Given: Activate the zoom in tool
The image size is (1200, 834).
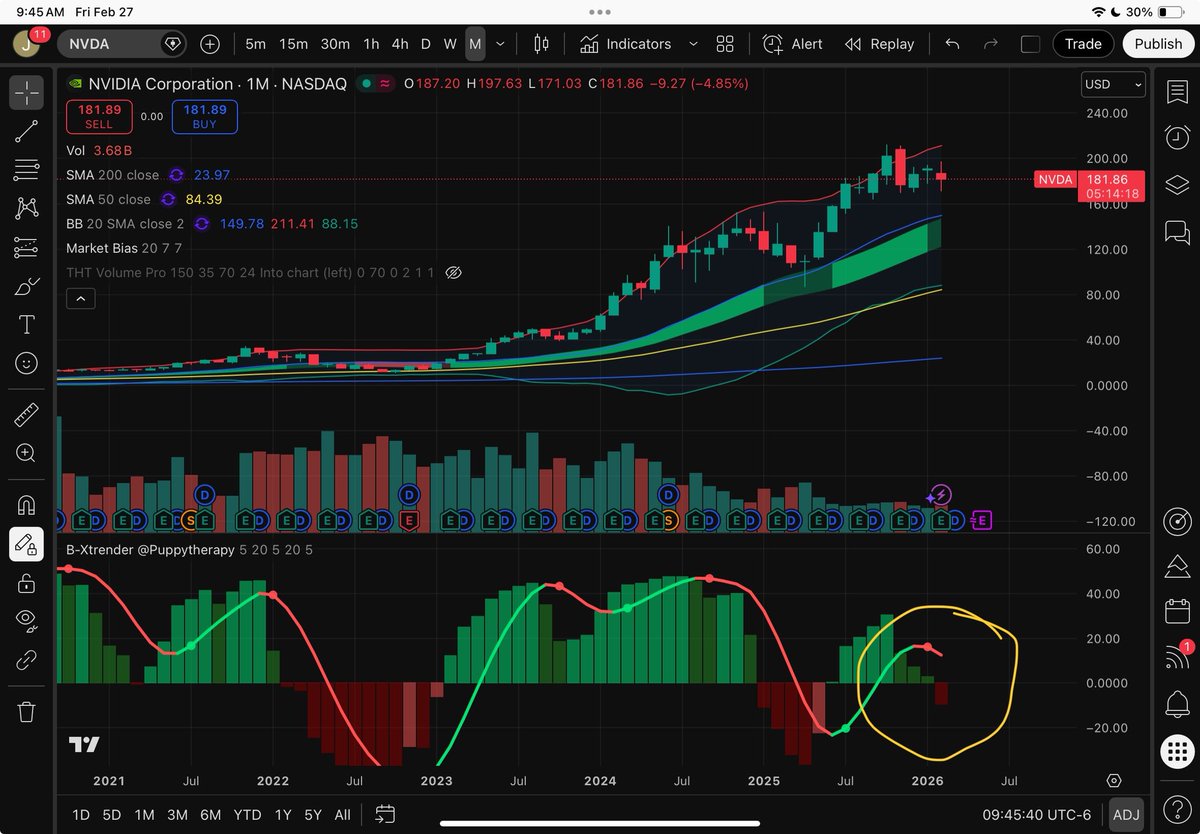Looking at the screenshot, I should tap(27, 452).
